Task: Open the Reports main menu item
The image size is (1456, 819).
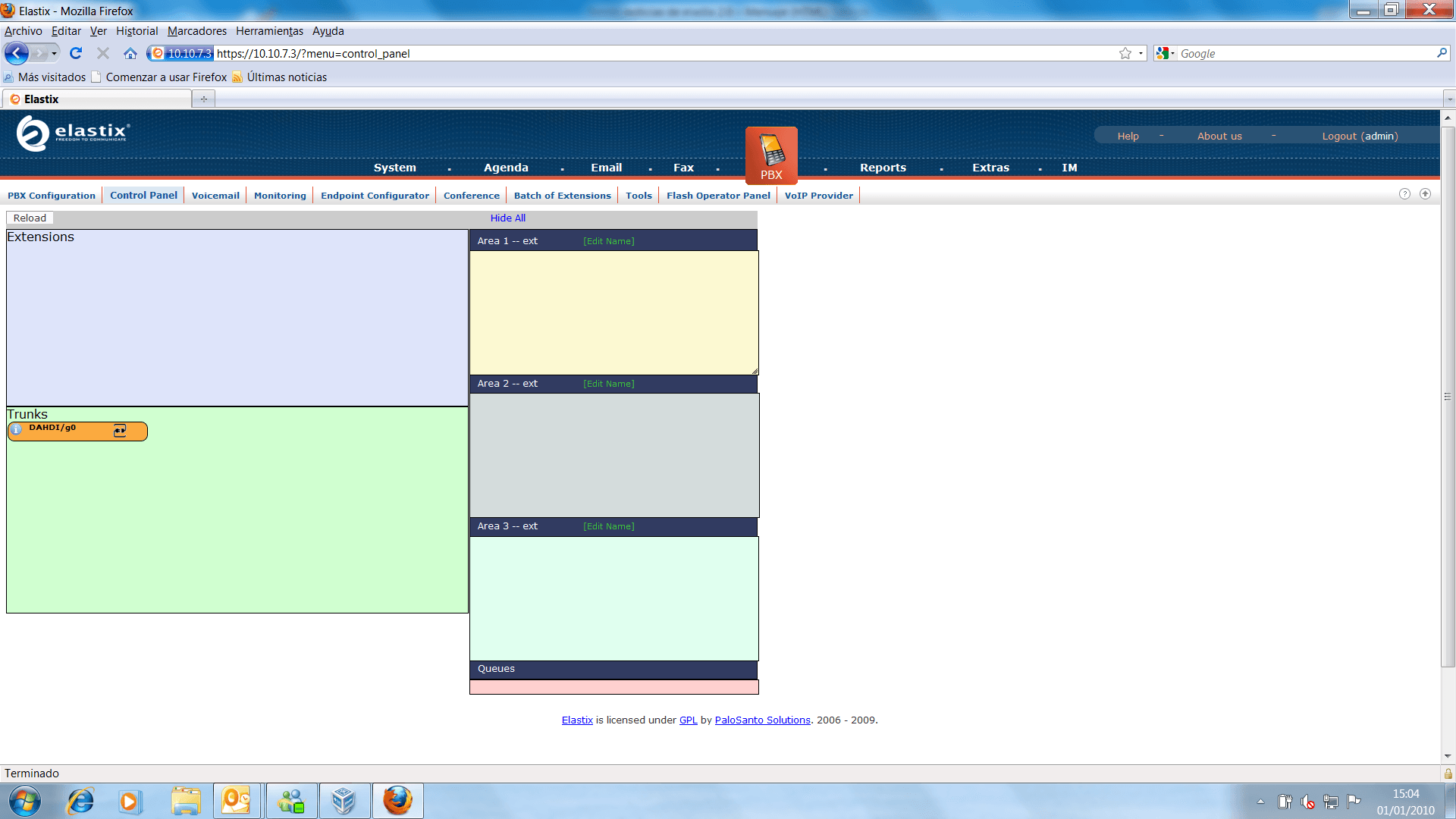Action: [x=883, y=168]
